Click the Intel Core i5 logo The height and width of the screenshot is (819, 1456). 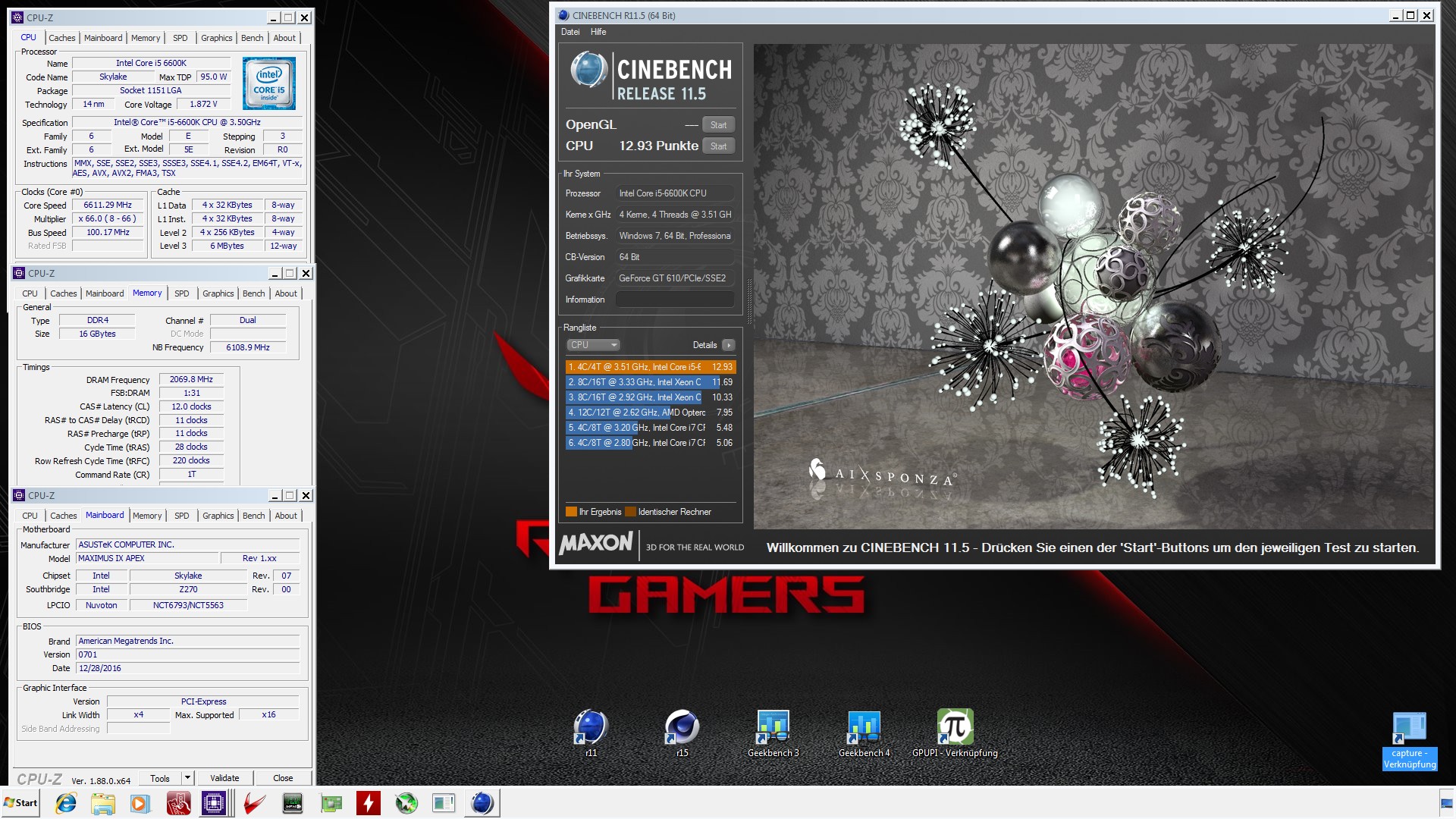pos(269,84)
